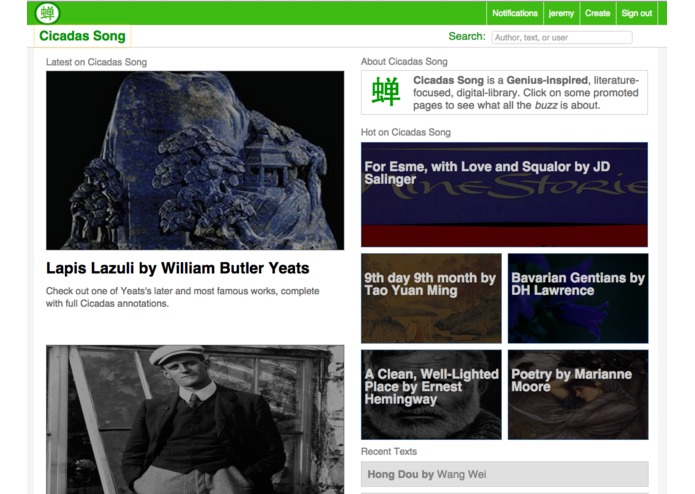695x494 pixels.
Task: Open the jeremy user profile link
Action: (561, 13)
